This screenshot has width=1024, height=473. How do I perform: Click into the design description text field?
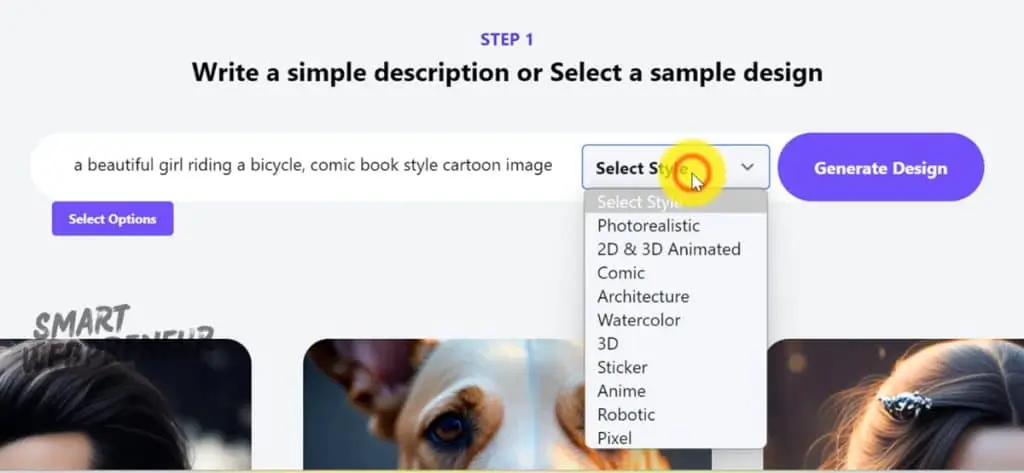(x=312, y=166)
